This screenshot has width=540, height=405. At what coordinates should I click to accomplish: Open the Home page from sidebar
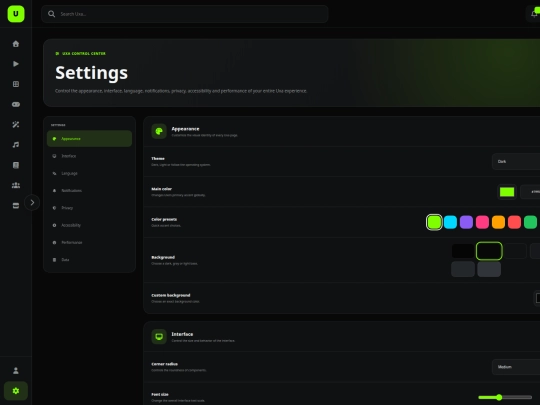click(x=16, y=44)
